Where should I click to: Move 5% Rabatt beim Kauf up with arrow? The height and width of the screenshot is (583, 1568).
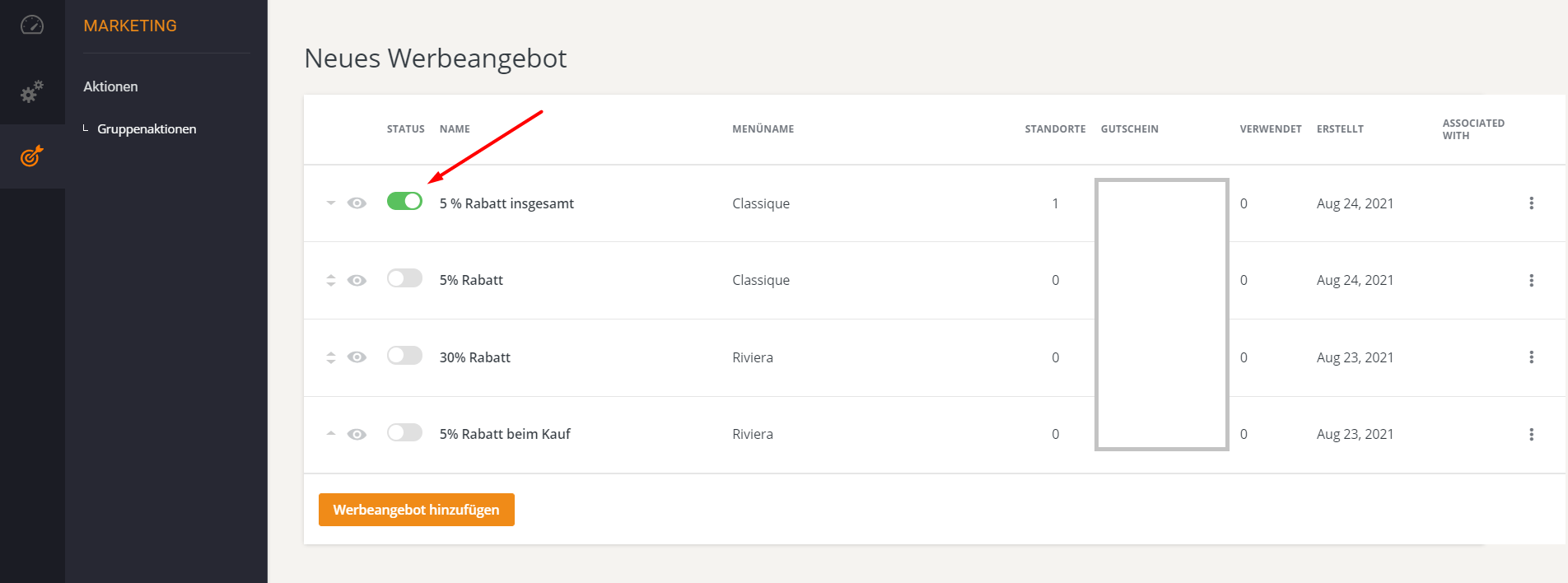tap(331, 433)
